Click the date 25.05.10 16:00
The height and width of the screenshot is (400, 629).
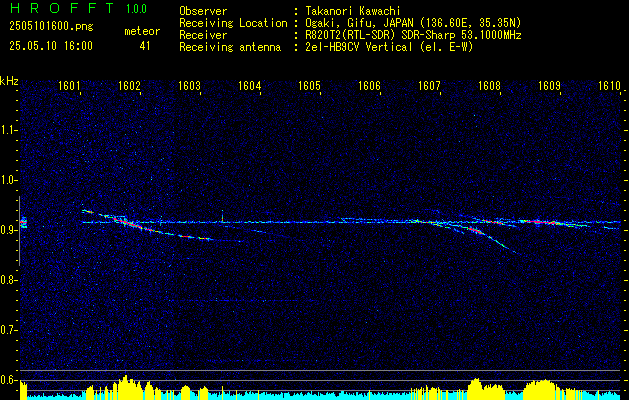(51, 46)
